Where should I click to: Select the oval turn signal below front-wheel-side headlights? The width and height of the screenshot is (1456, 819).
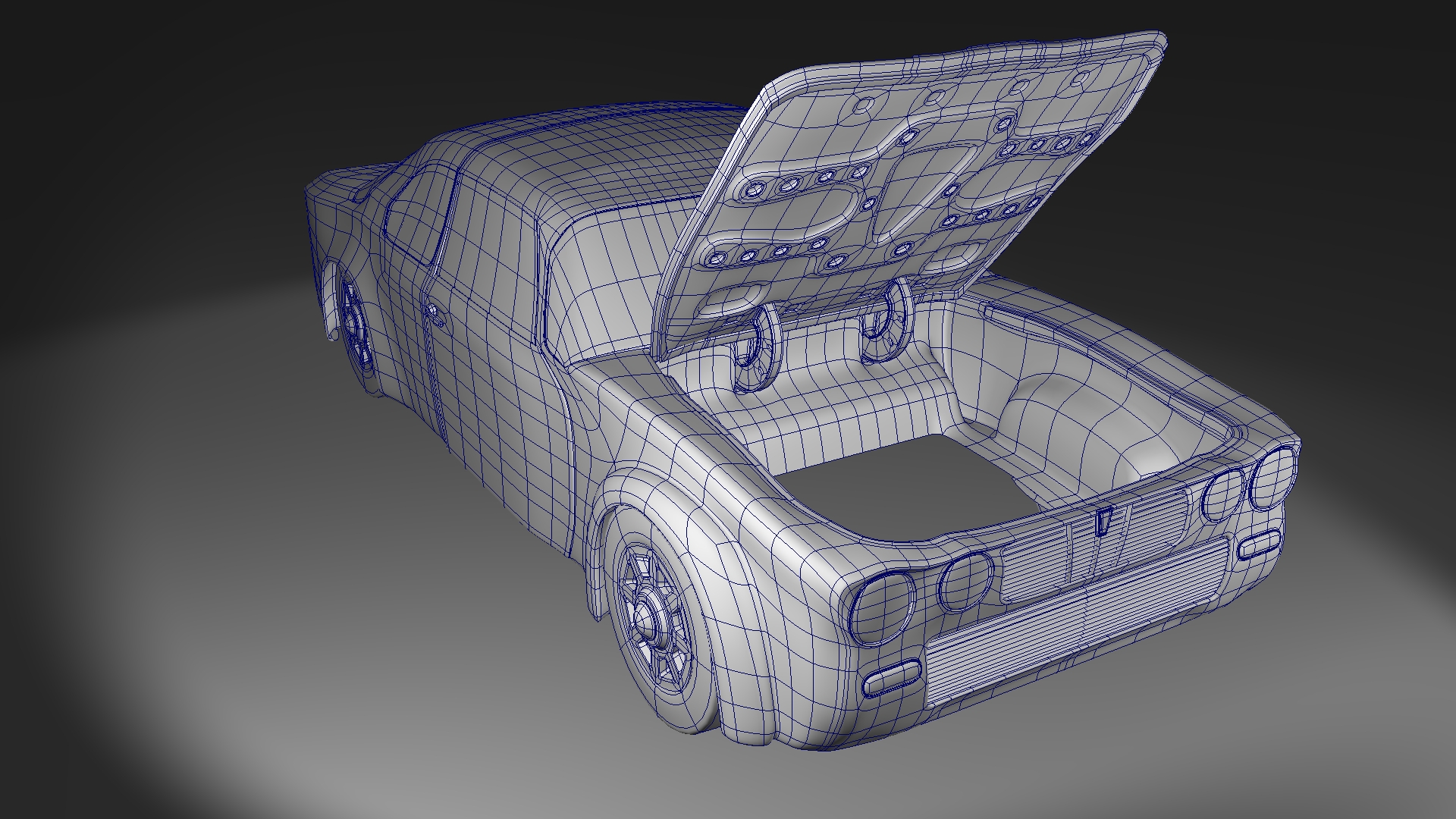click(x=893, y=677)
